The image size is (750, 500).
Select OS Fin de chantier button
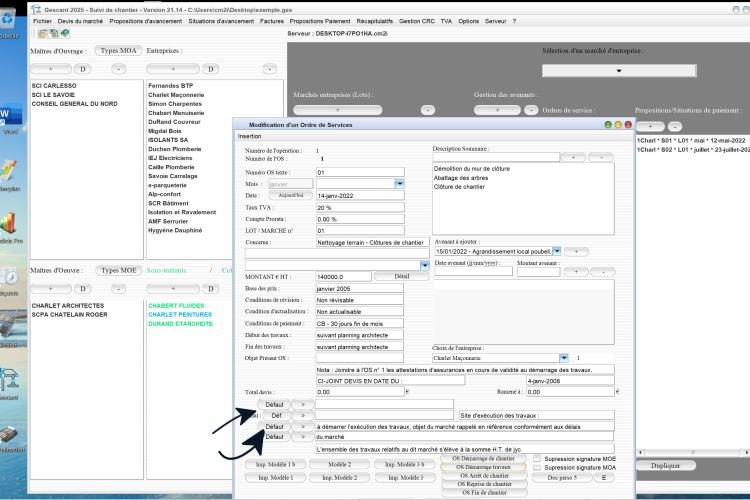(x=484, y=492)
